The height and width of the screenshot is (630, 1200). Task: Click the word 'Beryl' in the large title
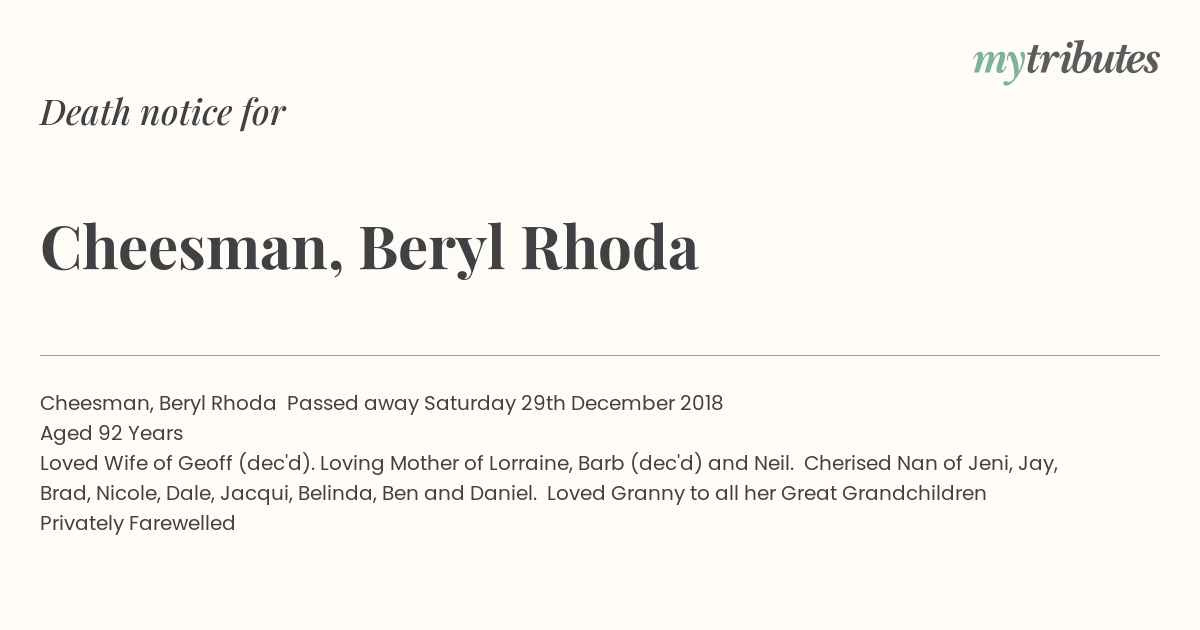pyautogui.click(x=433, y=250)
